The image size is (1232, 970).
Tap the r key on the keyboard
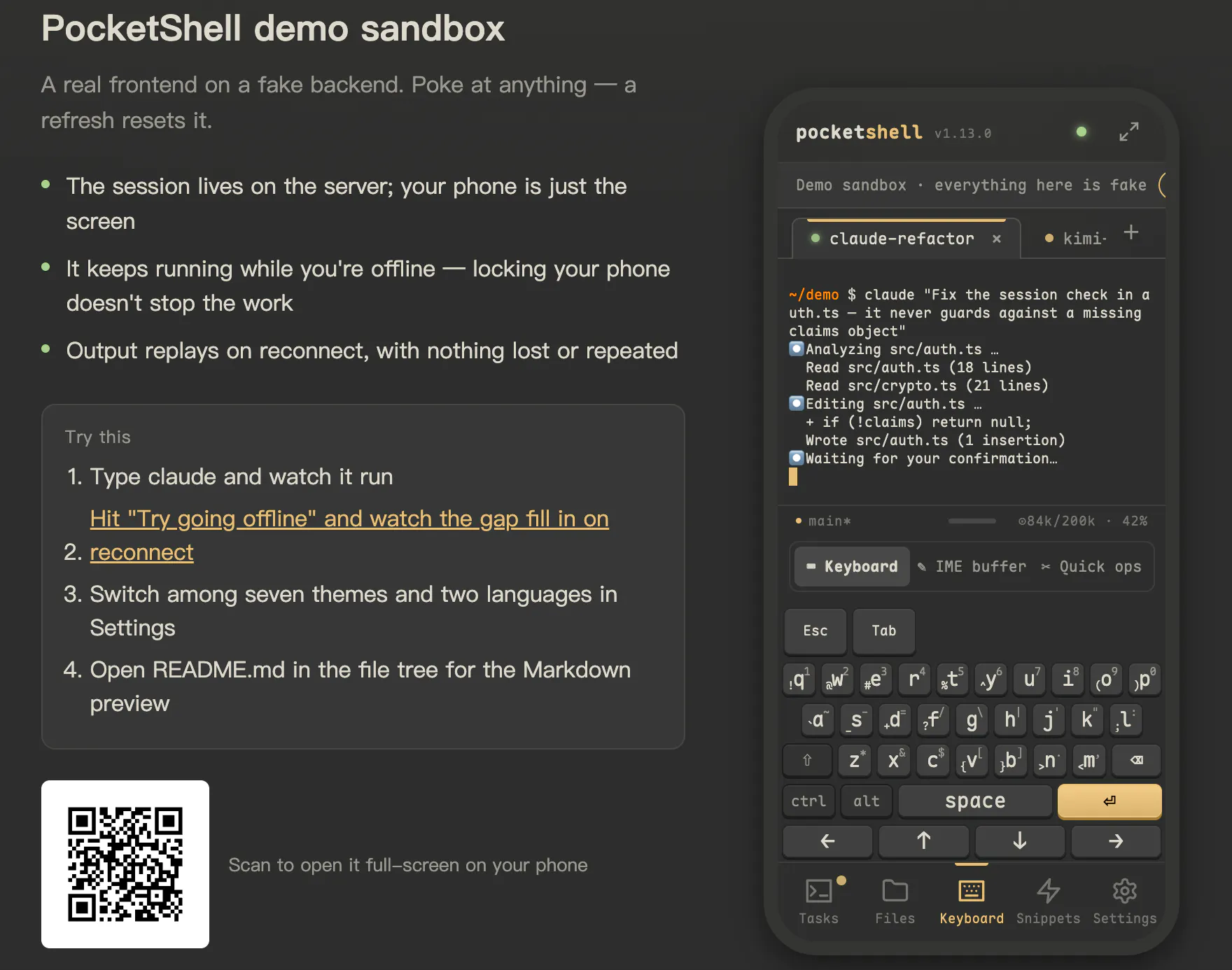point(914,679)
